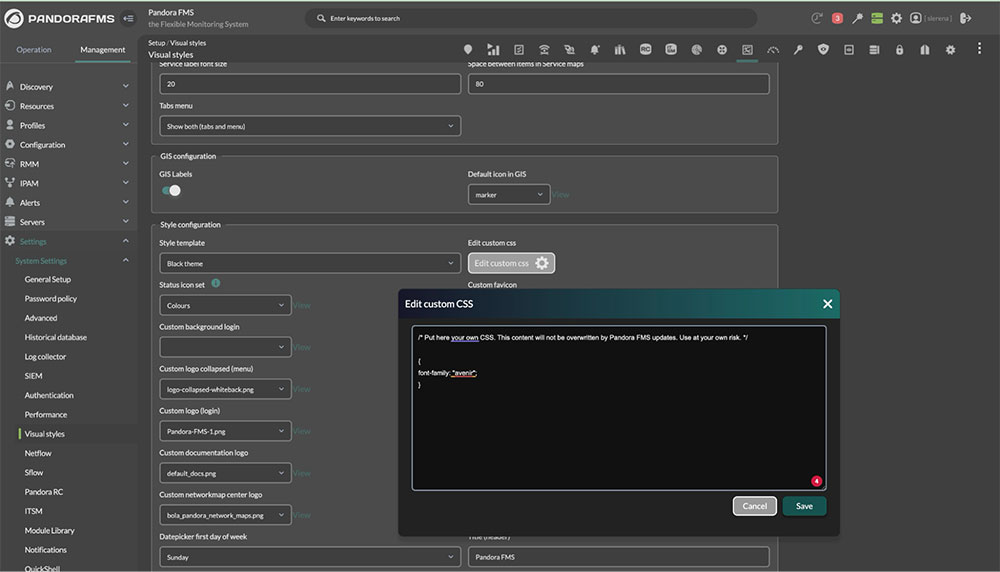
Task: Open General Setup in sidebar
Action: pos(48,279)
